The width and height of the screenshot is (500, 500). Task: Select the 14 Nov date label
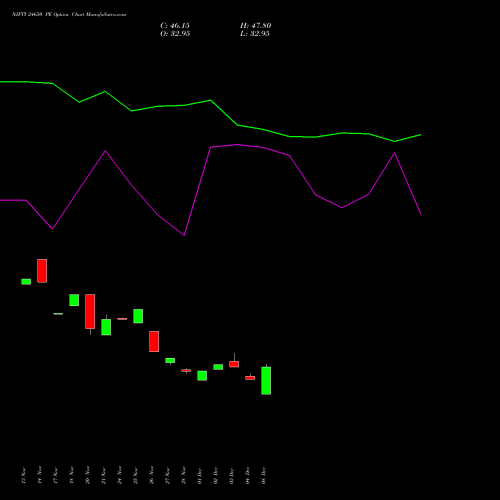pyautogui.click(x=40, y=475)
